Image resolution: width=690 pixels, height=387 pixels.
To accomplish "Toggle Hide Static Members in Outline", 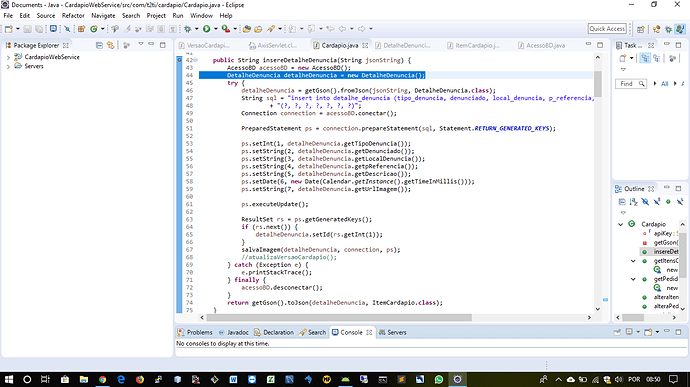I will 657,202.
